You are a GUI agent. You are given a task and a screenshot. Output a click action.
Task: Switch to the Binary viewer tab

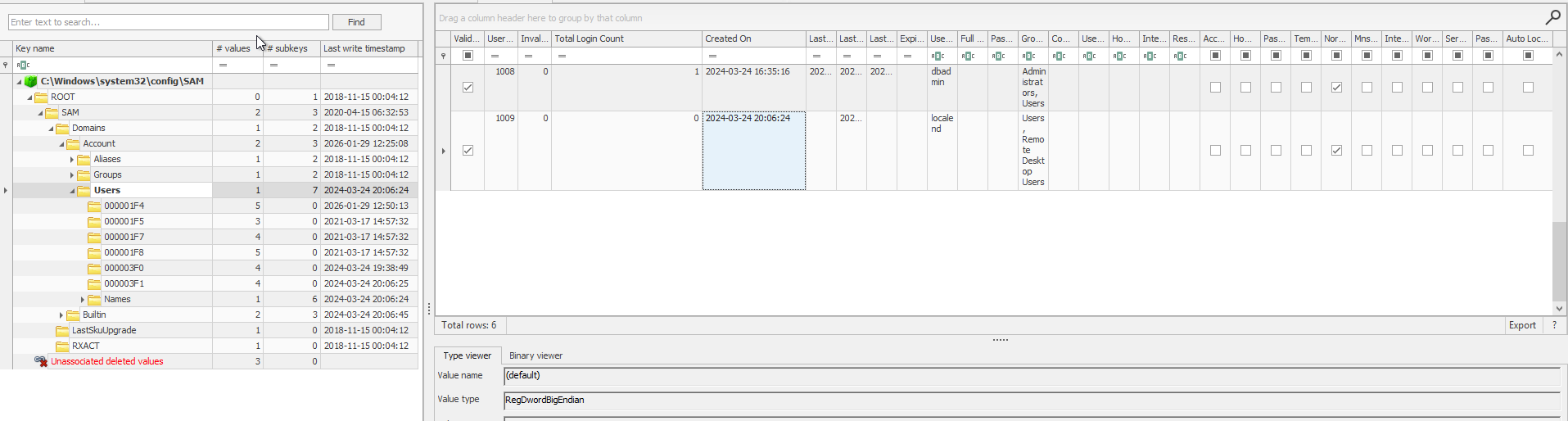[x=535, y=355]
